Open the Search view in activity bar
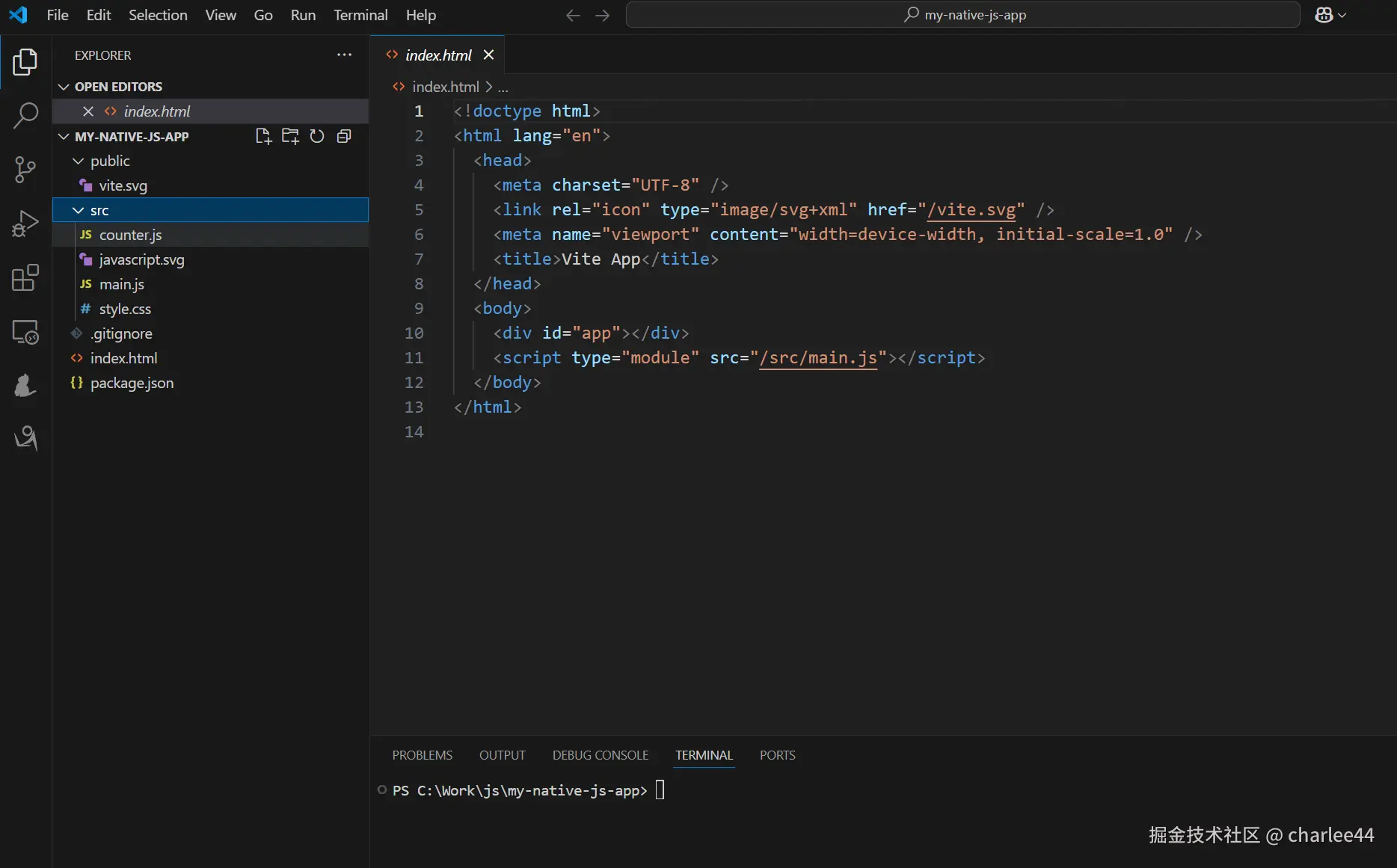This screenshot has height=868, width=1397. point(25,116)
